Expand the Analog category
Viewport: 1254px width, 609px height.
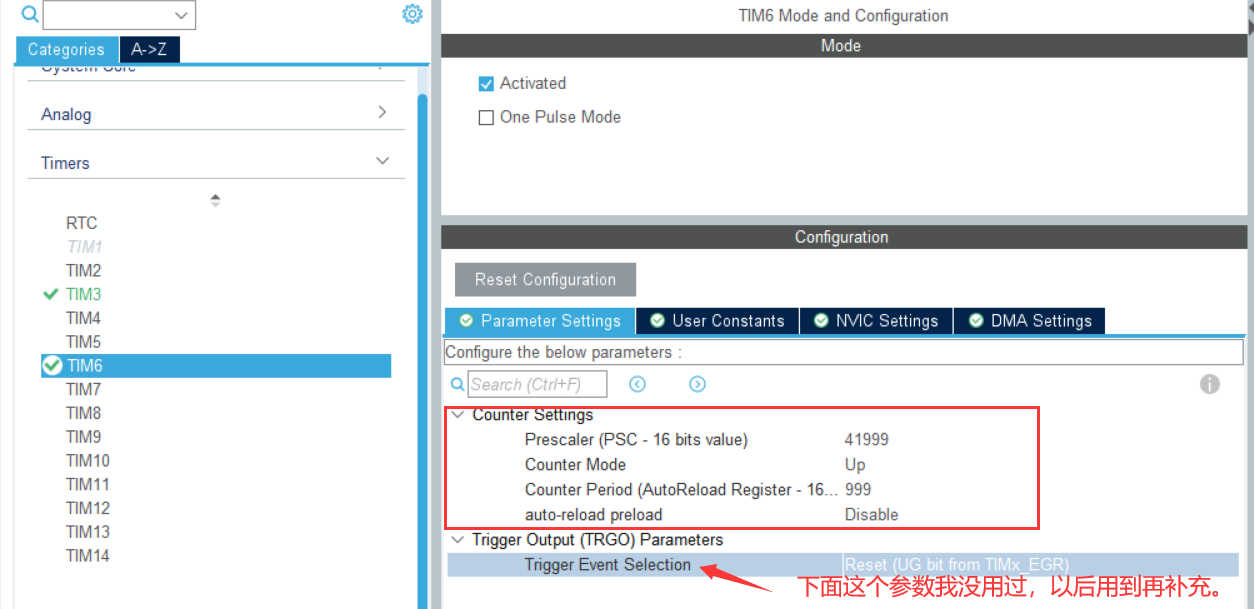[x=382, y=113]
